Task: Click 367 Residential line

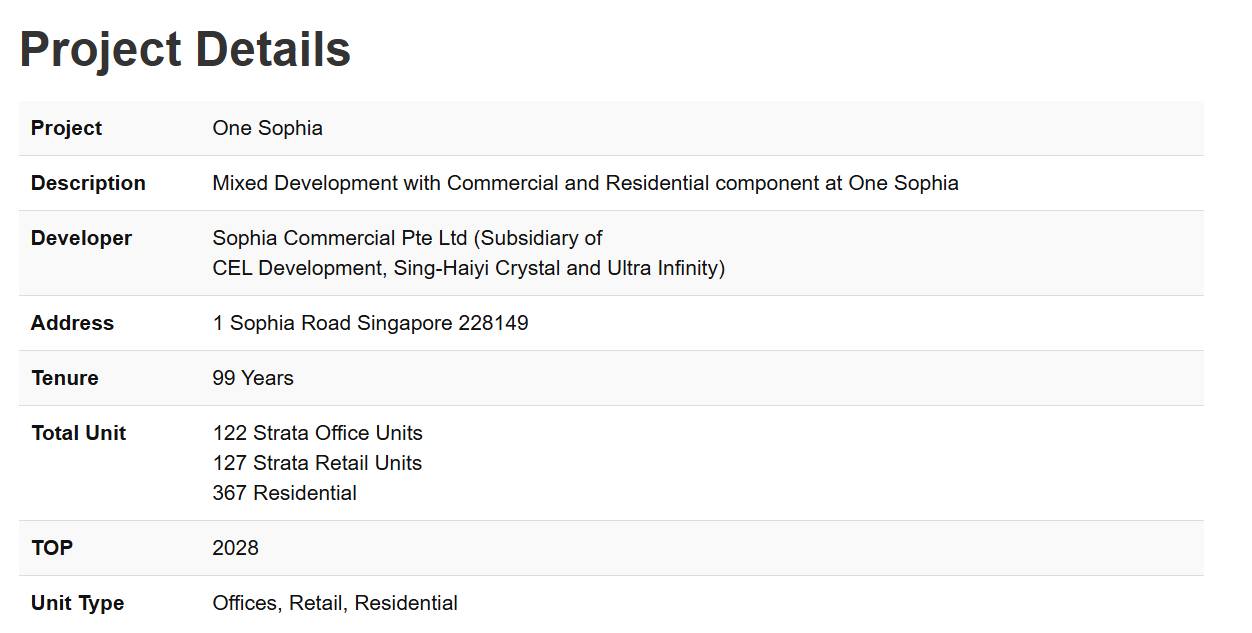Action: (x=284, y=493)
